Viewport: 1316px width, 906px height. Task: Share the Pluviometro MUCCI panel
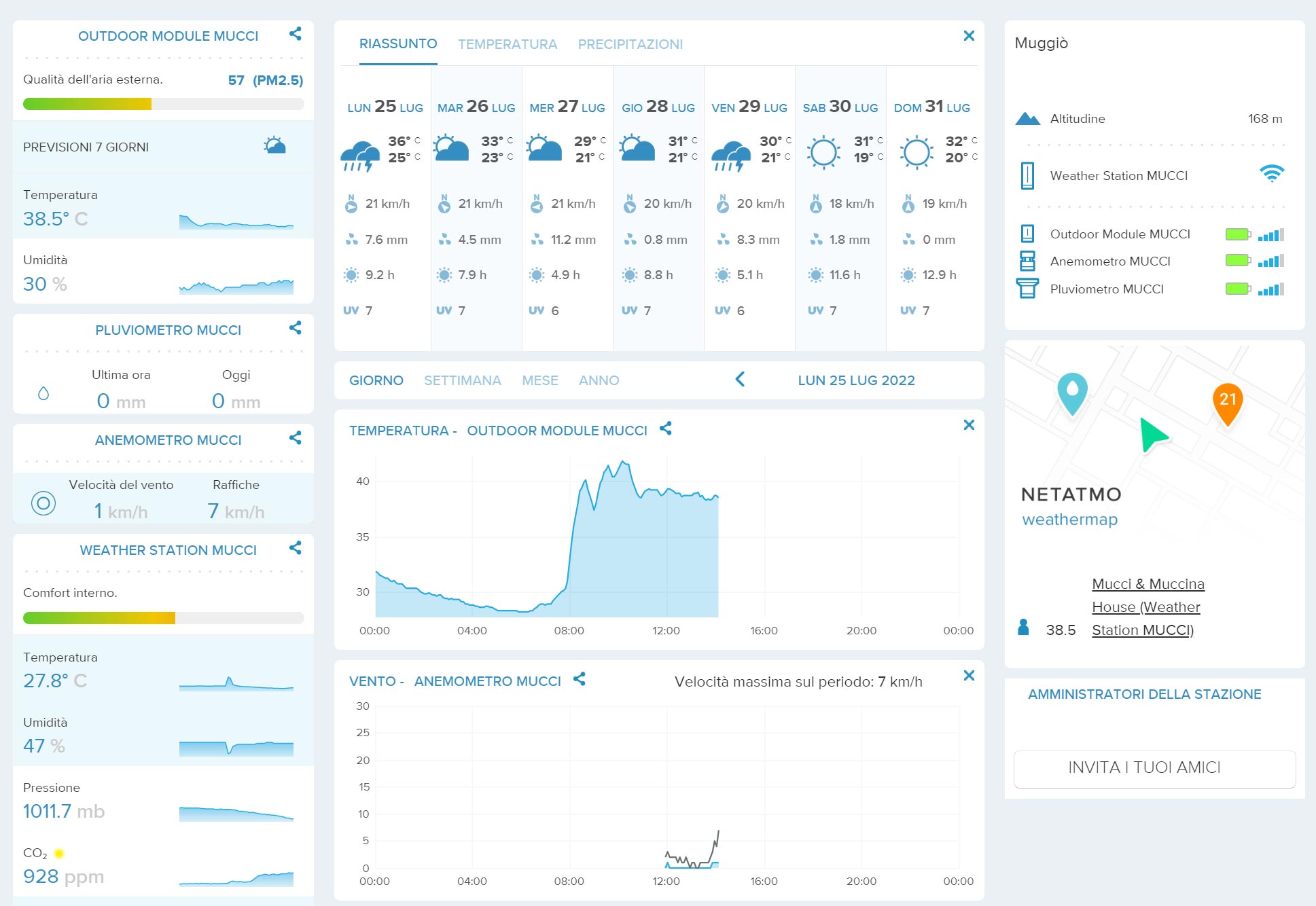[x=296, y=328]
